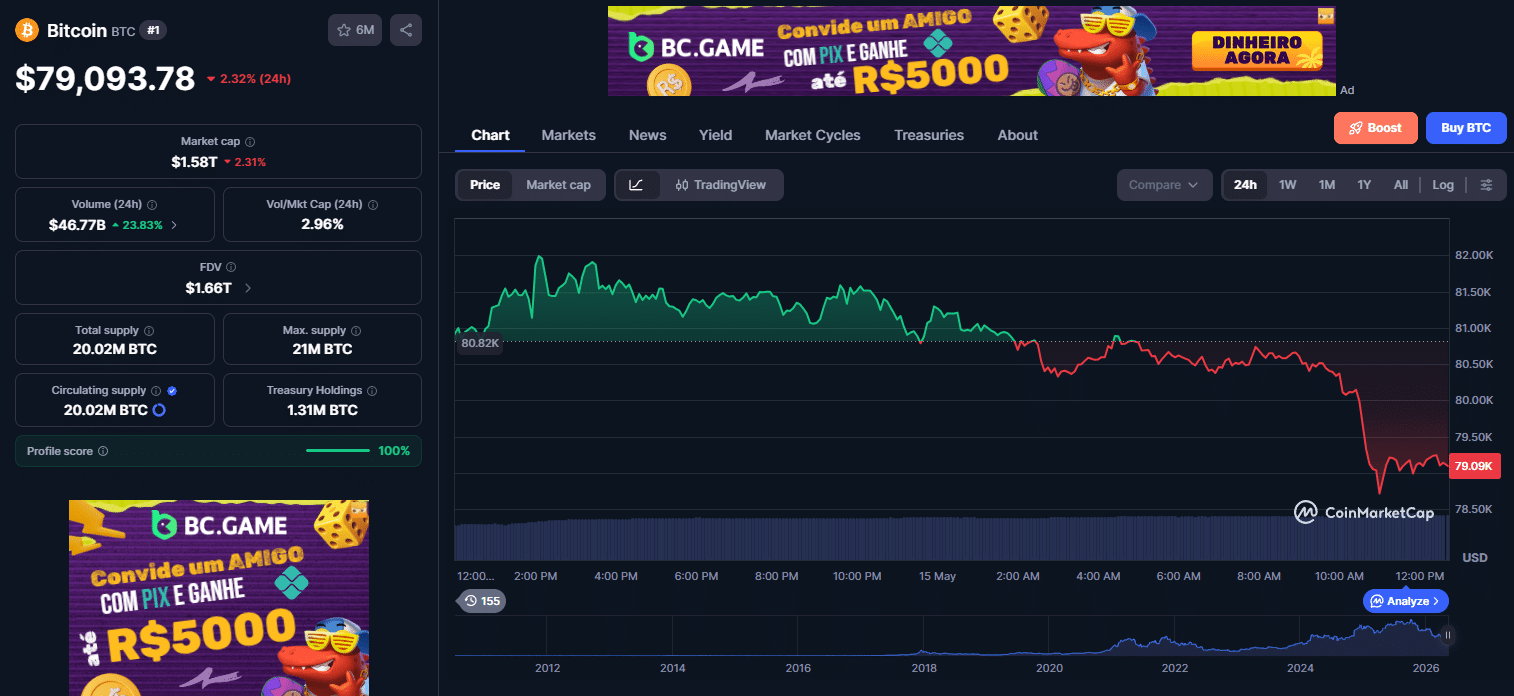Click the CoinMarketCap watermark logo
1514x696 pixels.
coord(1364,512)
